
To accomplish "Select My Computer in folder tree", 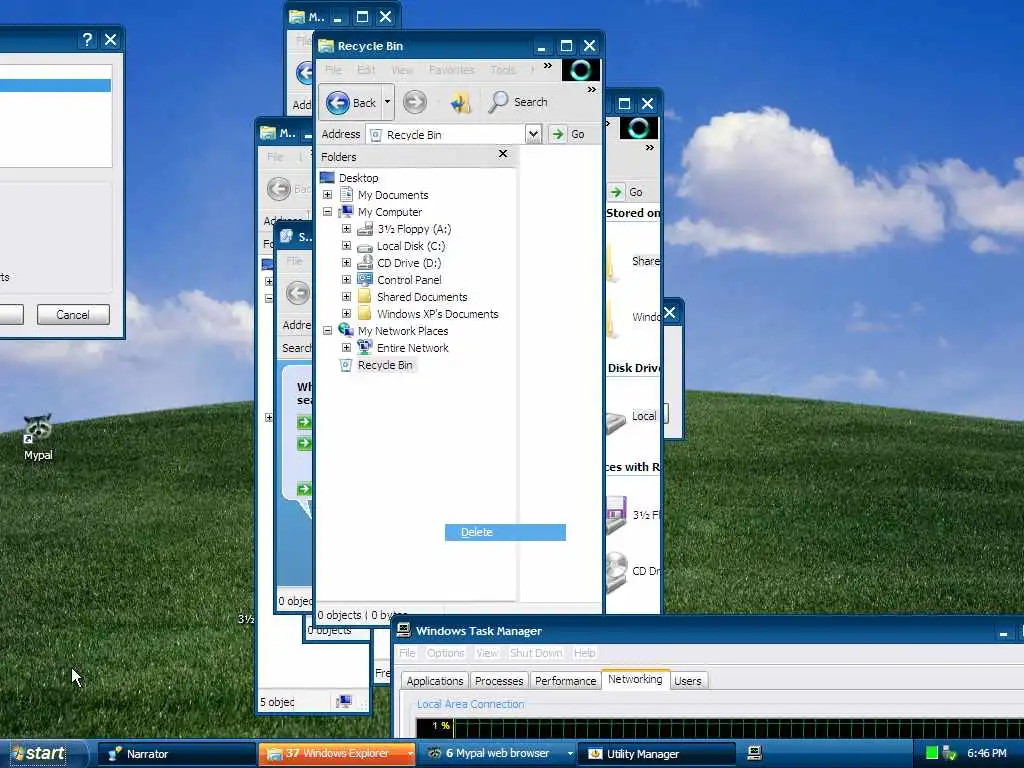I will pos(389,212).
